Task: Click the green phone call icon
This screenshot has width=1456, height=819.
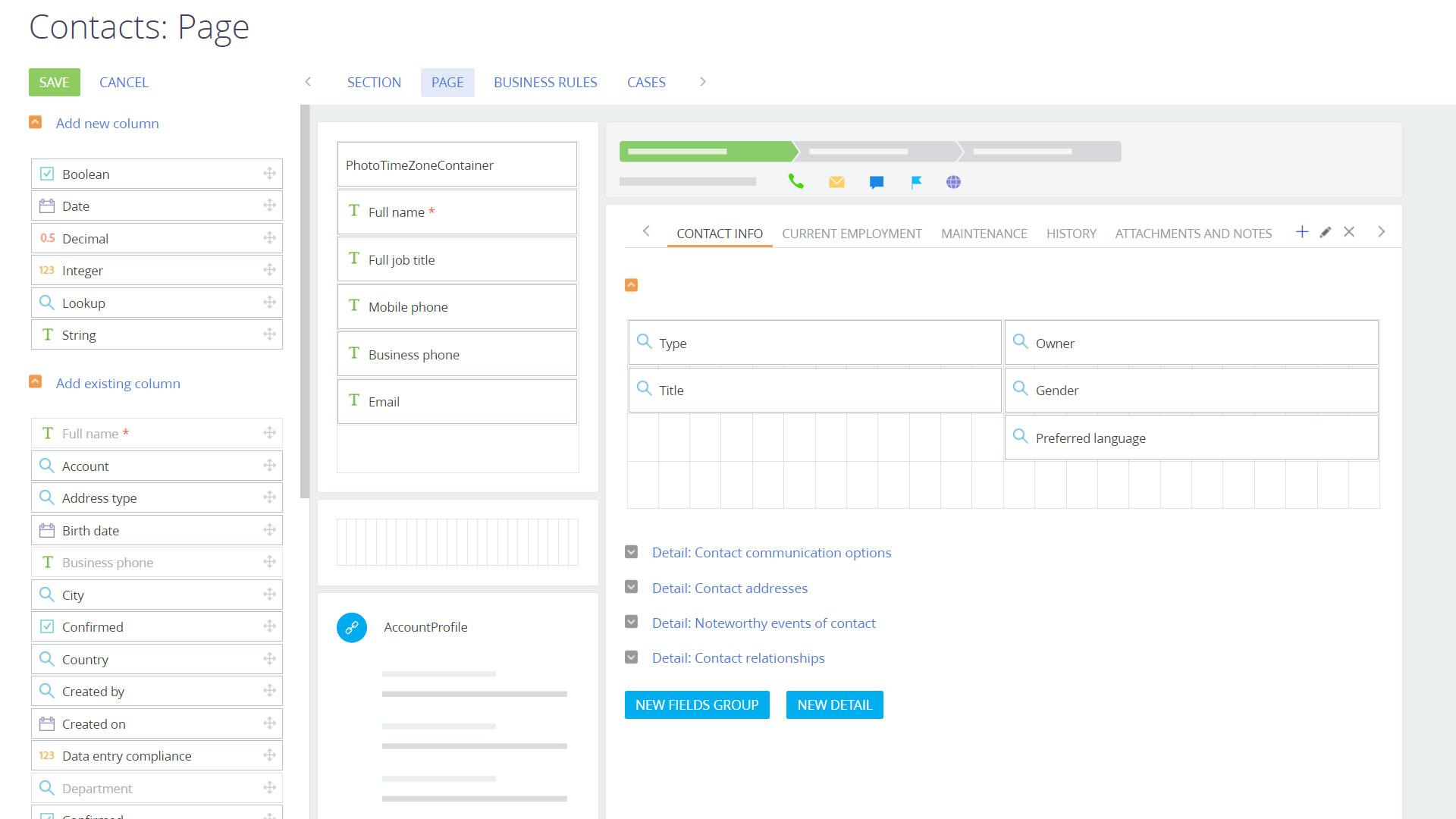Action: click(795, 182)
